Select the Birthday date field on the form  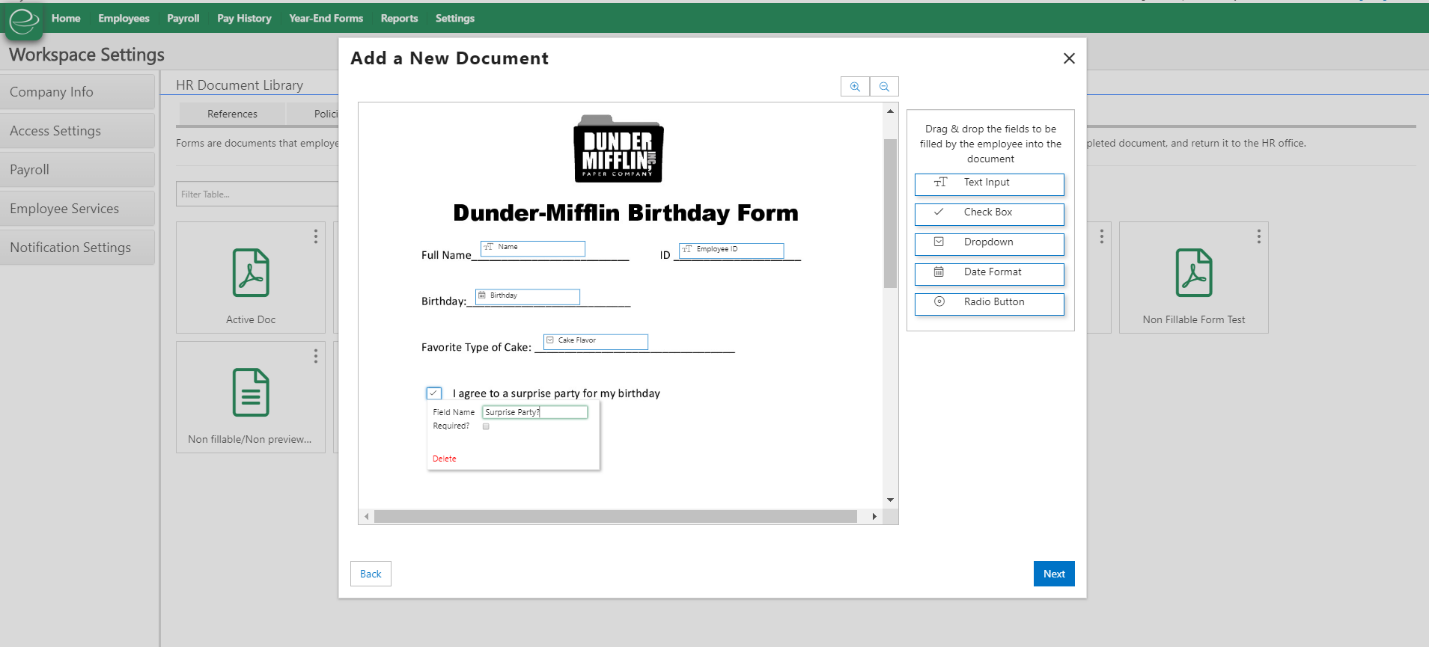528,296
